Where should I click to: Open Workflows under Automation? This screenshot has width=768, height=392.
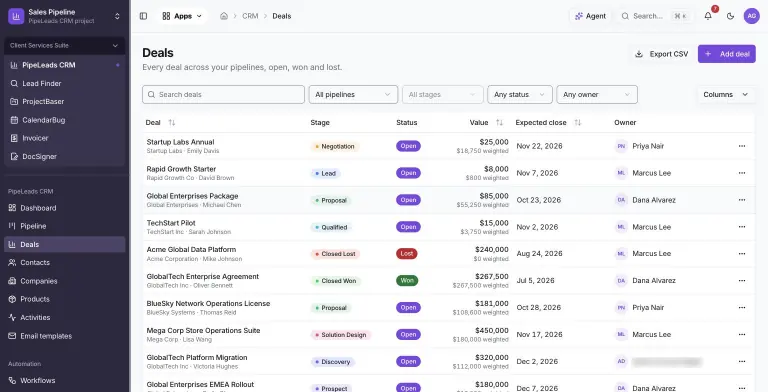click(64, 381)
